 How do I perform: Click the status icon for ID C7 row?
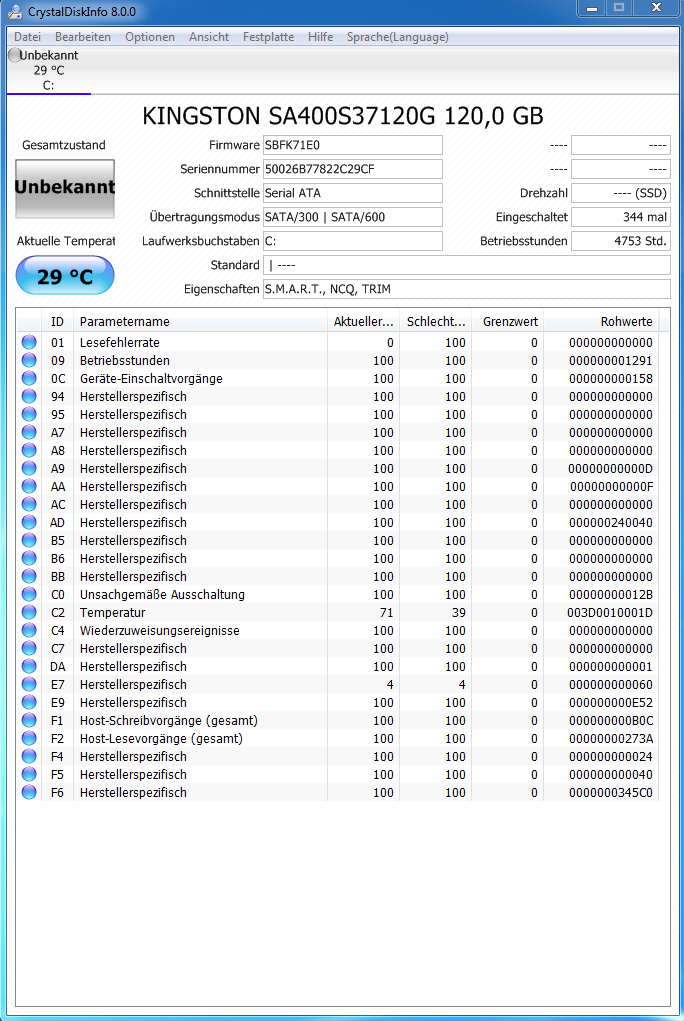coord(29,649)
